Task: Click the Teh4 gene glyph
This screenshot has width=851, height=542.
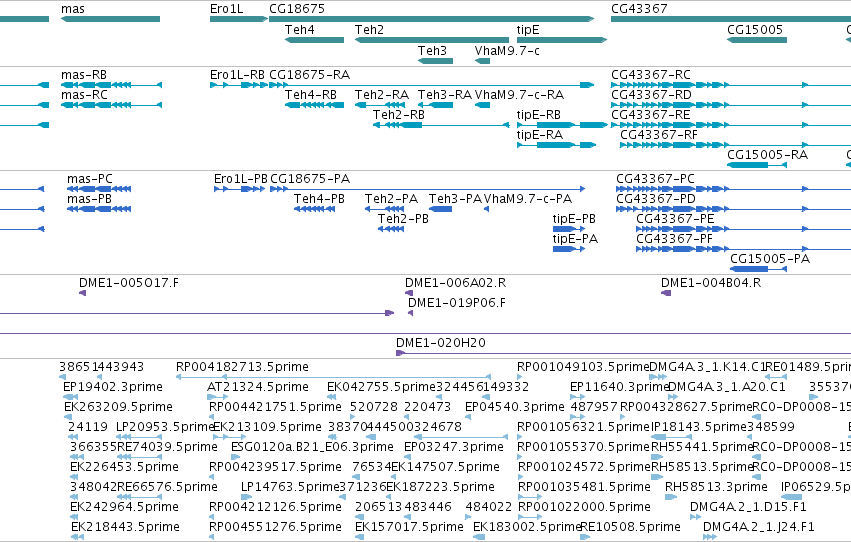Action: click(314, 40)
